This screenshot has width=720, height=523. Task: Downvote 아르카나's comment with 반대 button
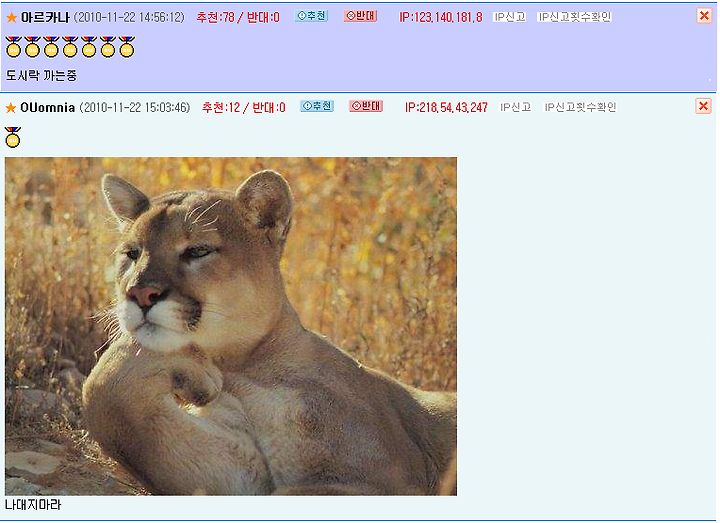tap(360, 16)
